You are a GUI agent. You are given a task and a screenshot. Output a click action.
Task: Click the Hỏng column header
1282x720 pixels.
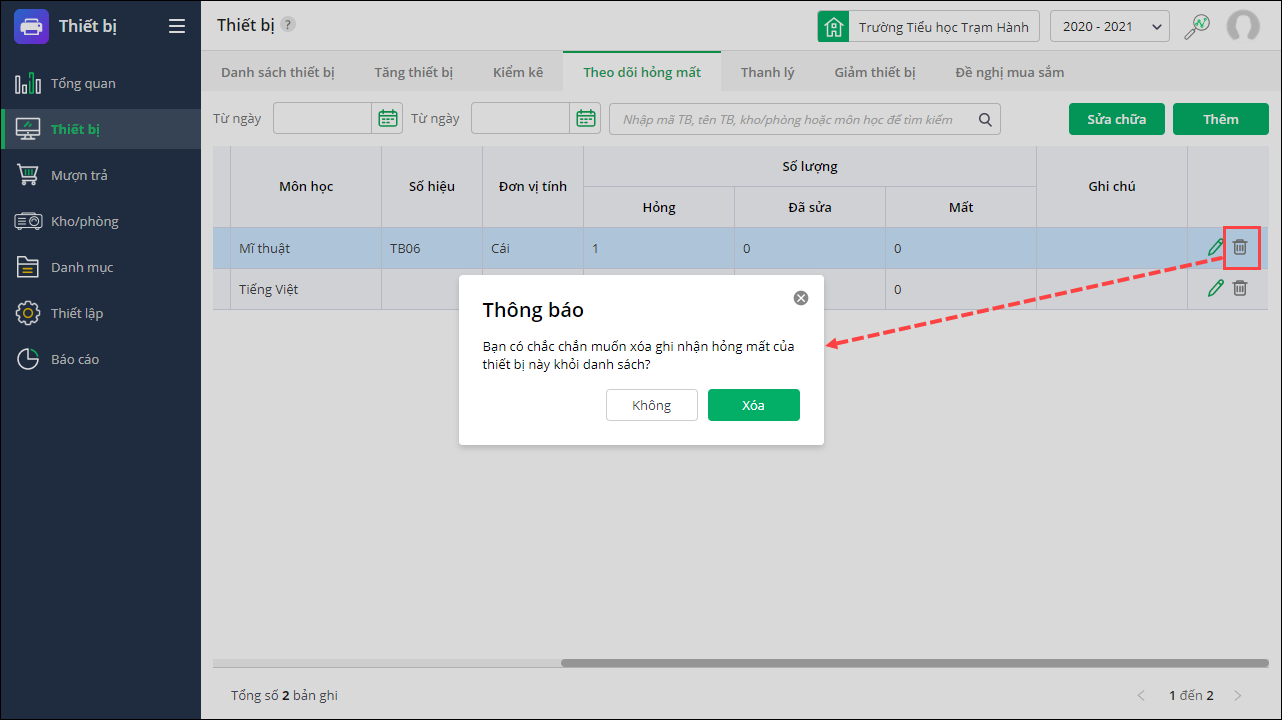coord(659,207)
